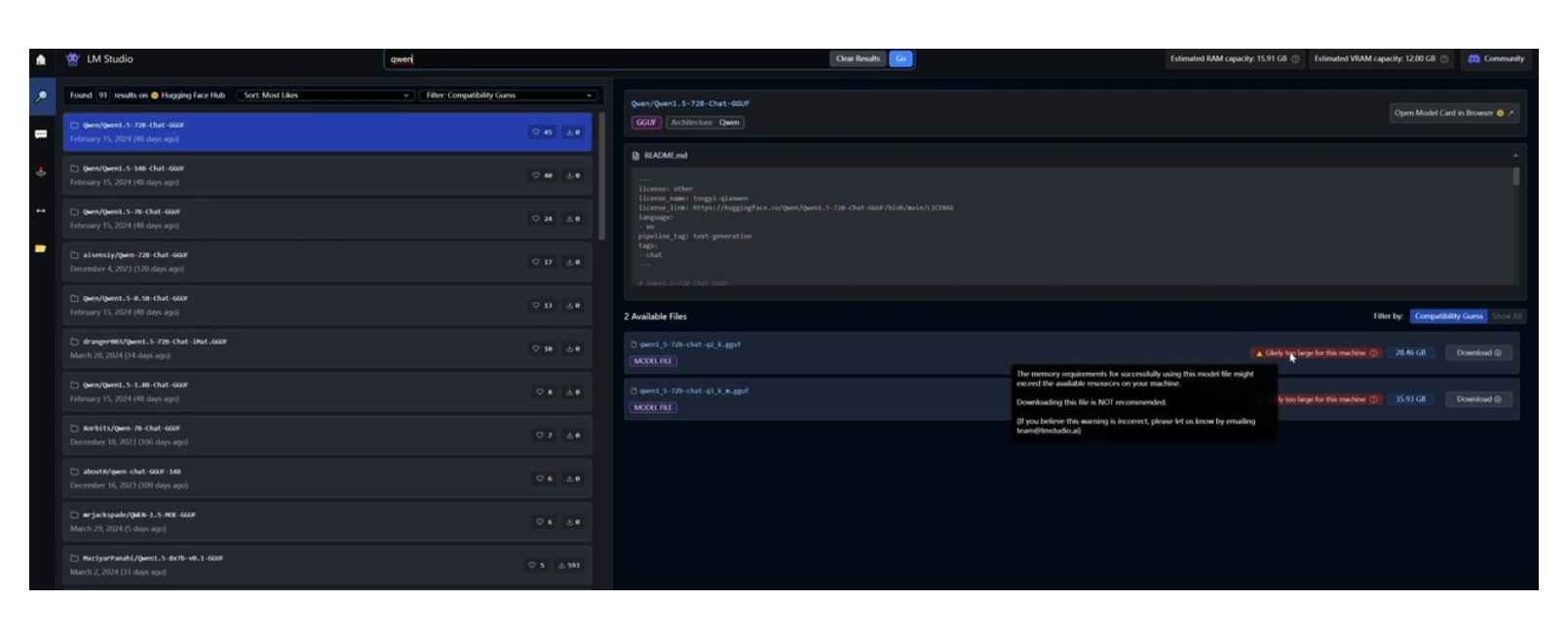Viewport: 1568px width, 639px height.
Task: Click MODEL FILE badge under q2_k file
Action: pyautogui.click(x=653, y=361)
